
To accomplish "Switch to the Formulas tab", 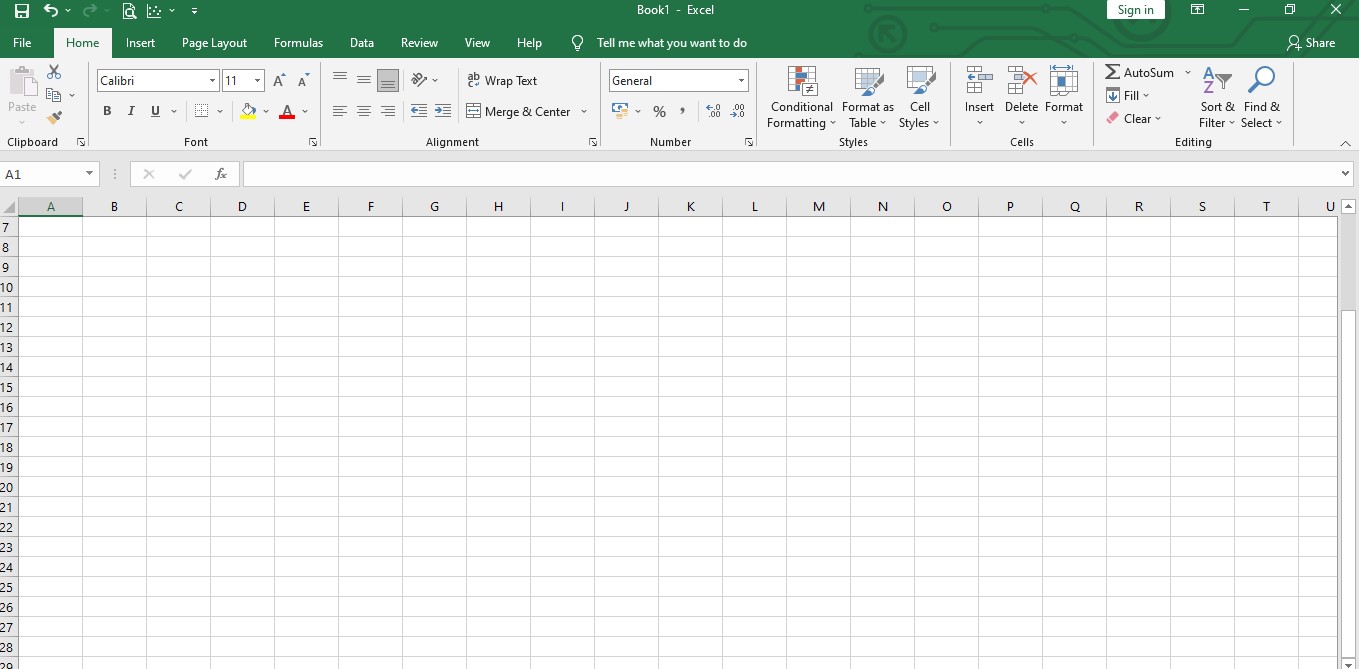I will point(298,43).
